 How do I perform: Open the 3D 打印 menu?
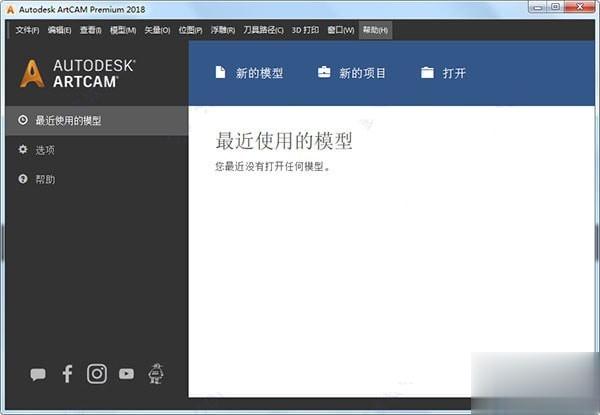pos(305,30)
